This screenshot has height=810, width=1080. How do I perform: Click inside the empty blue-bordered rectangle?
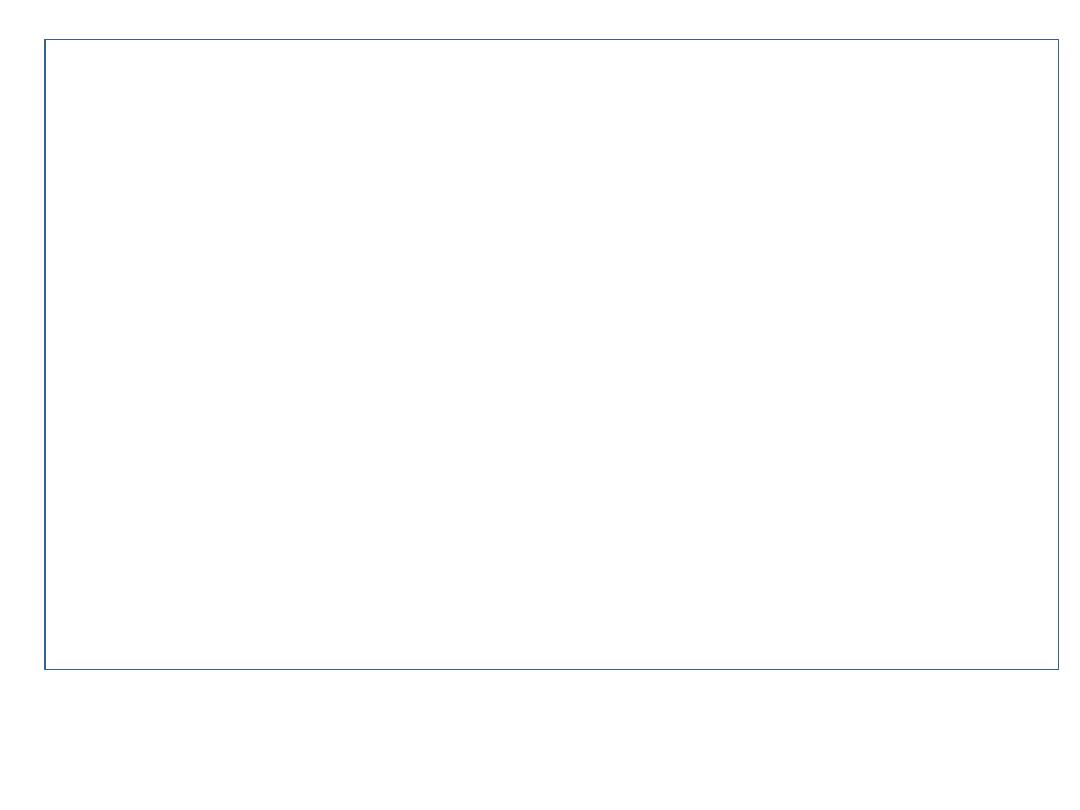(551, 354)
